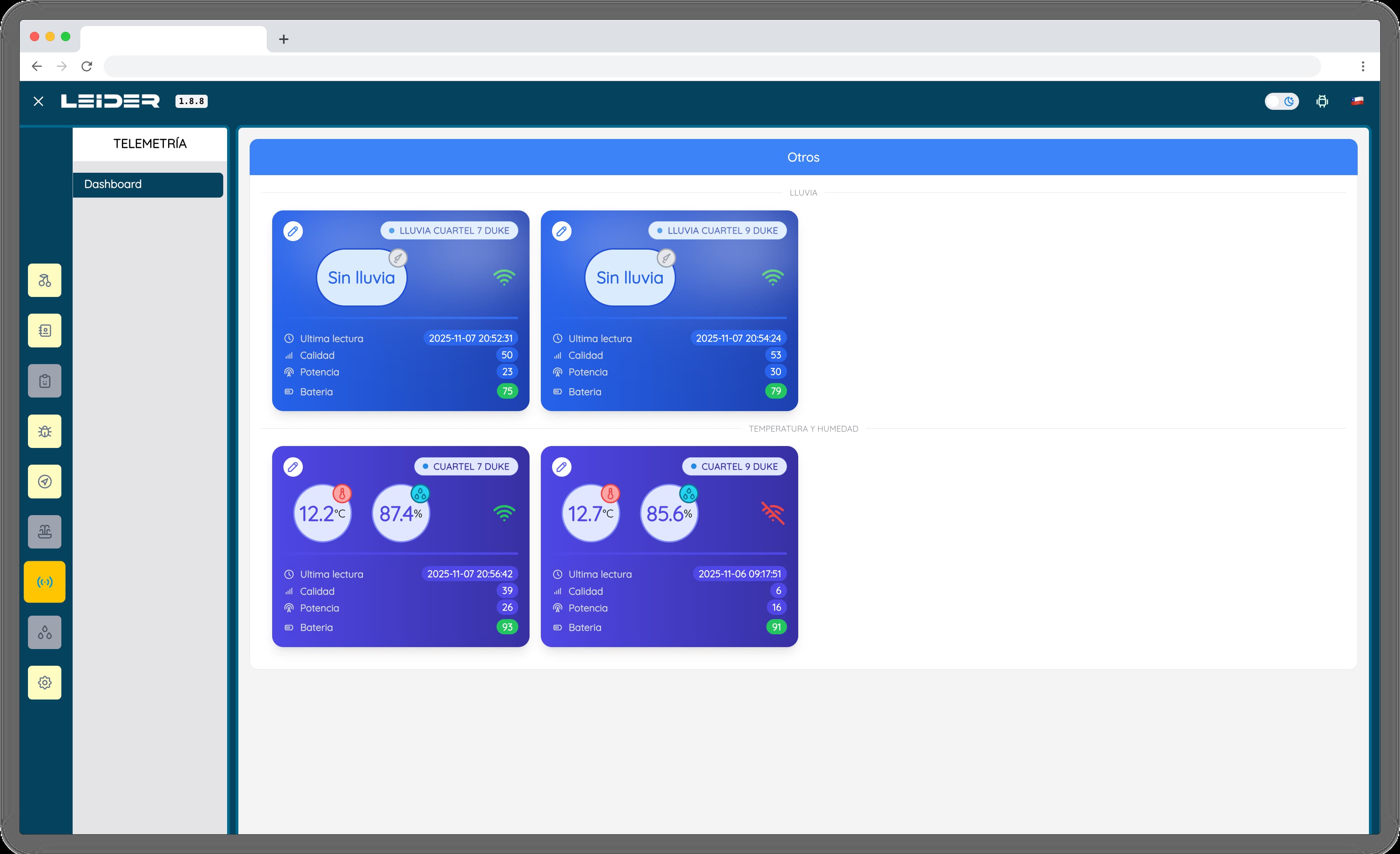Click Calidad value 50
Viewport: 1400px width, 854px height.
pos(507,354)
